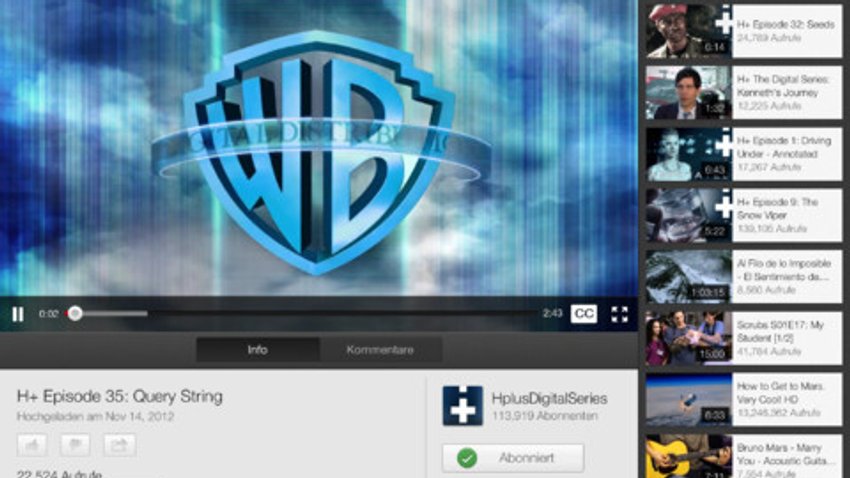Click the 0:02 elapsed time label
Viewport: 850px width, 478px height.
point(48,314)
